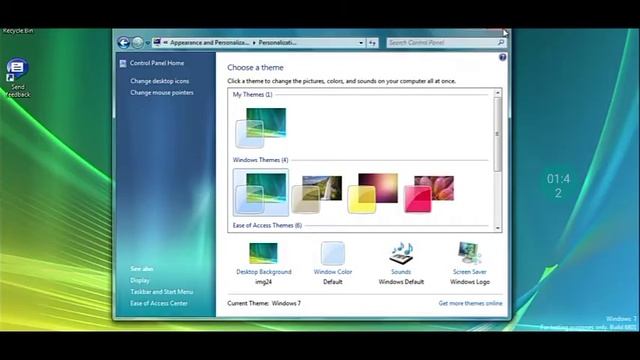Open the Screen Saver link
The width and height of the screenshot is (640, 360).
(x=470, y=272)
